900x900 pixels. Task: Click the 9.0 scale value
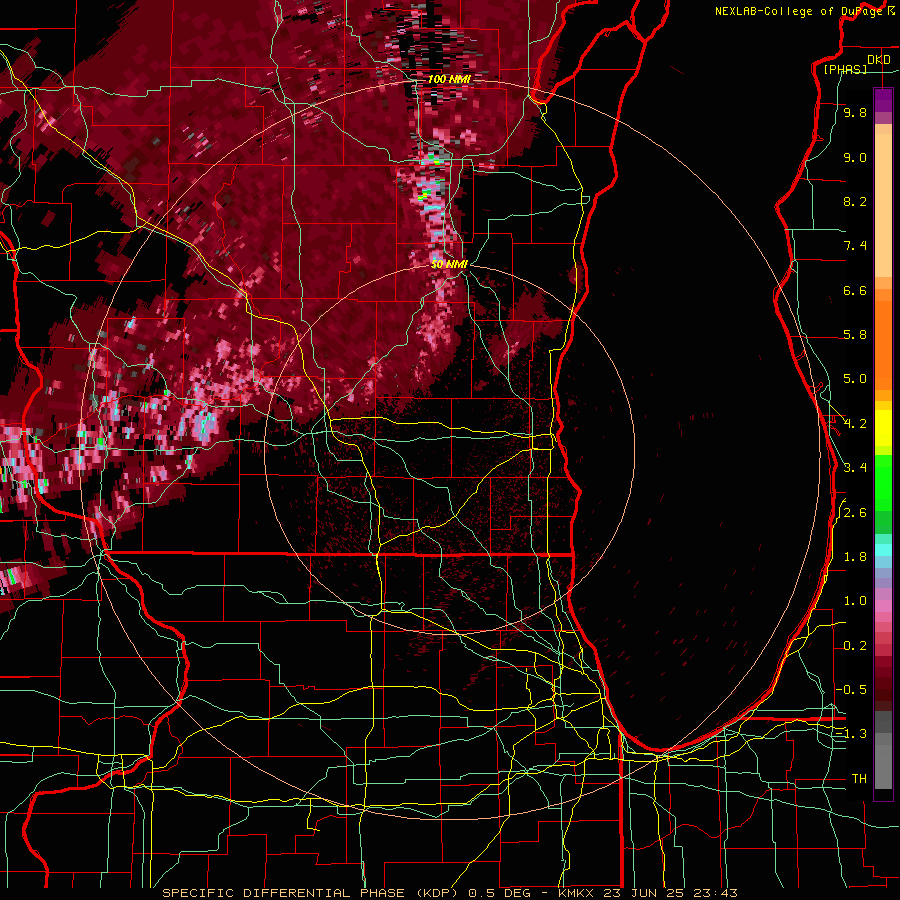coord(855,157)
